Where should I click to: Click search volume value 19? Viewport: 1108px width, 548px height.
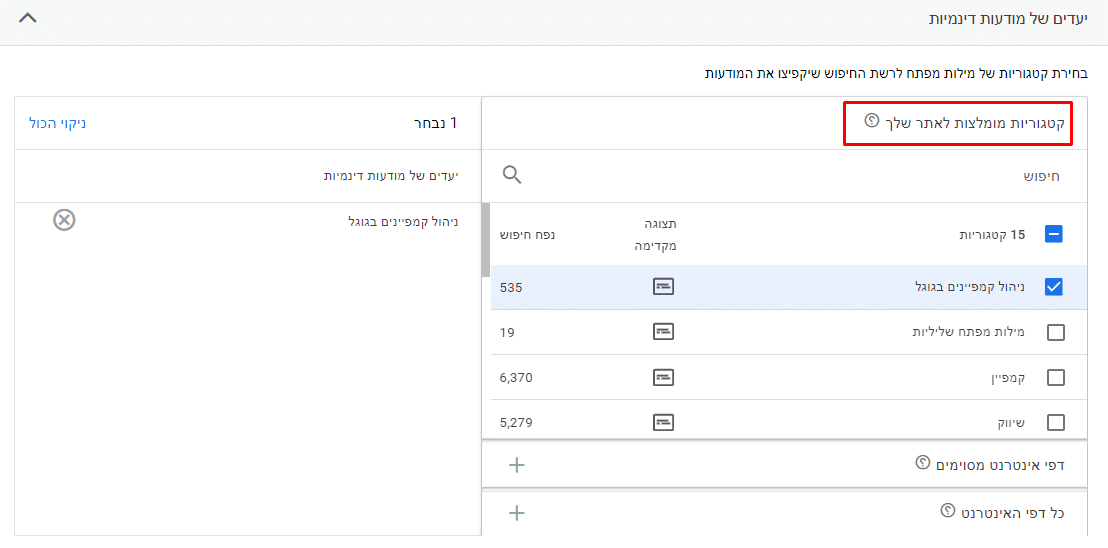coord(507,332)
